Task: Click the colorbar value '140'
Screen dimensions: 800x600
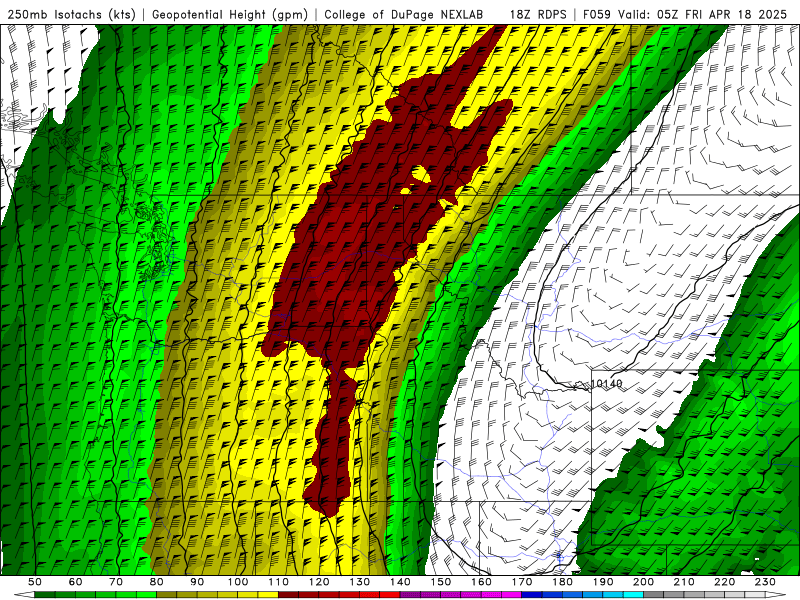Action: 400,582
